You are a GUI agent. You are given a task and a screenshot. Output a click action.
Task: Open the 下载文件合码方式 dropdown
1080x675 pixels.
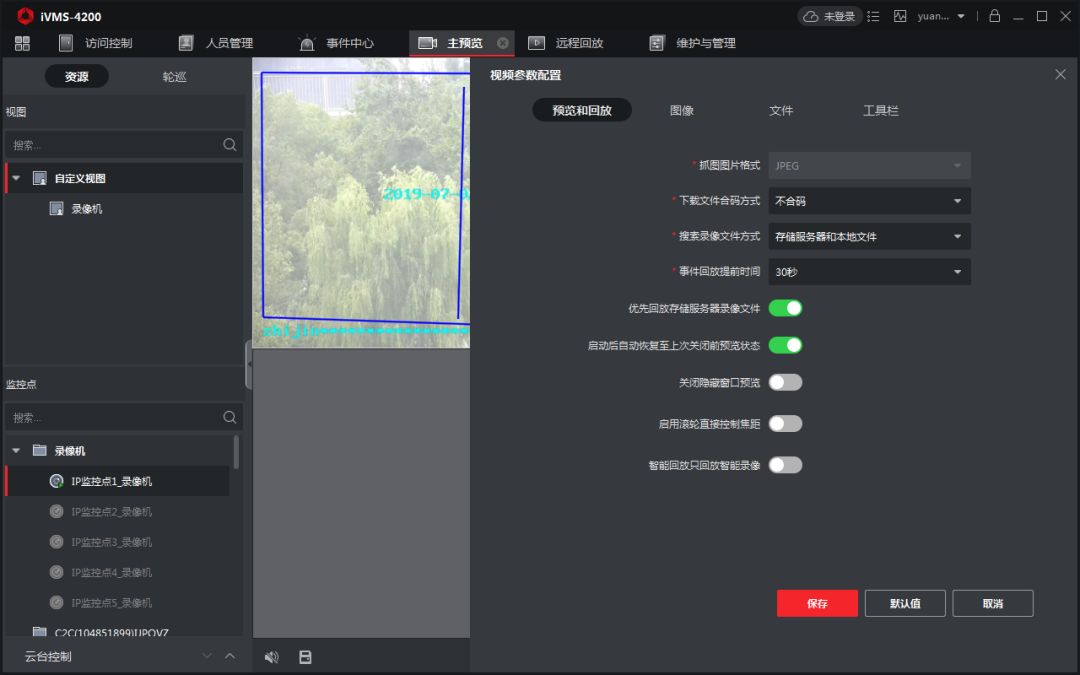point(869,200)
